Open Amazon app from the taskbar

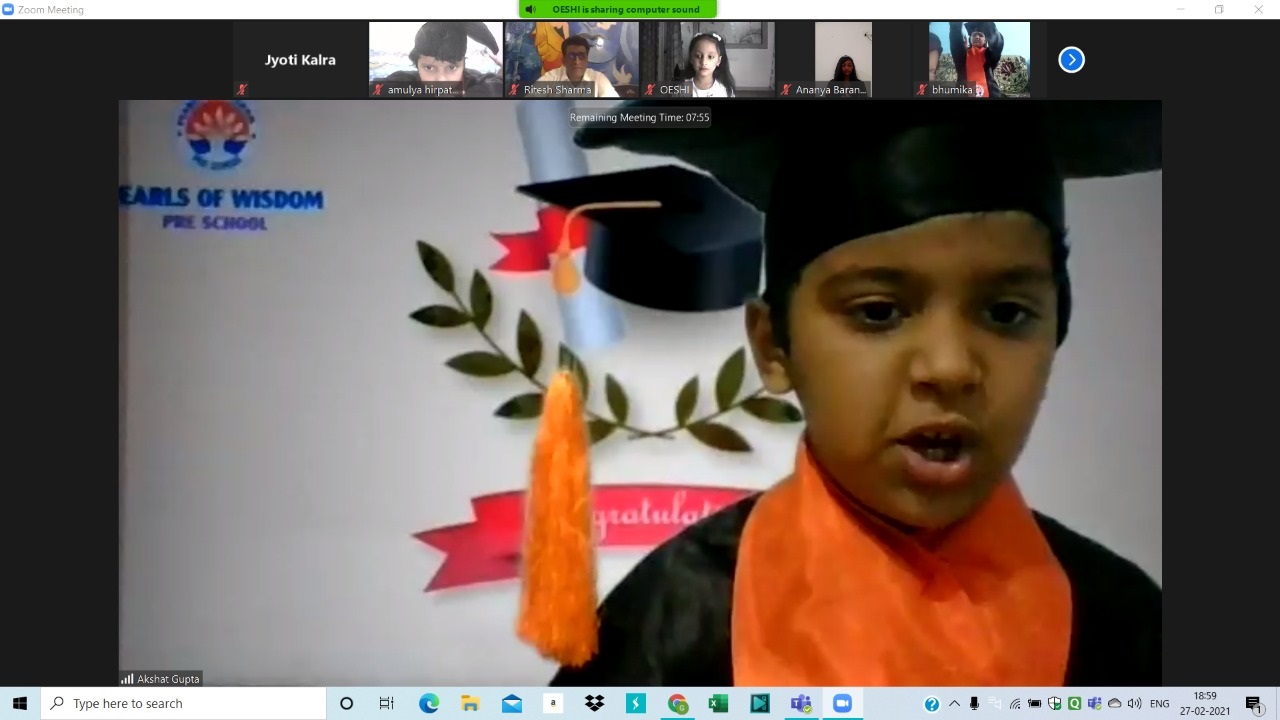click(x=553, y=703)
